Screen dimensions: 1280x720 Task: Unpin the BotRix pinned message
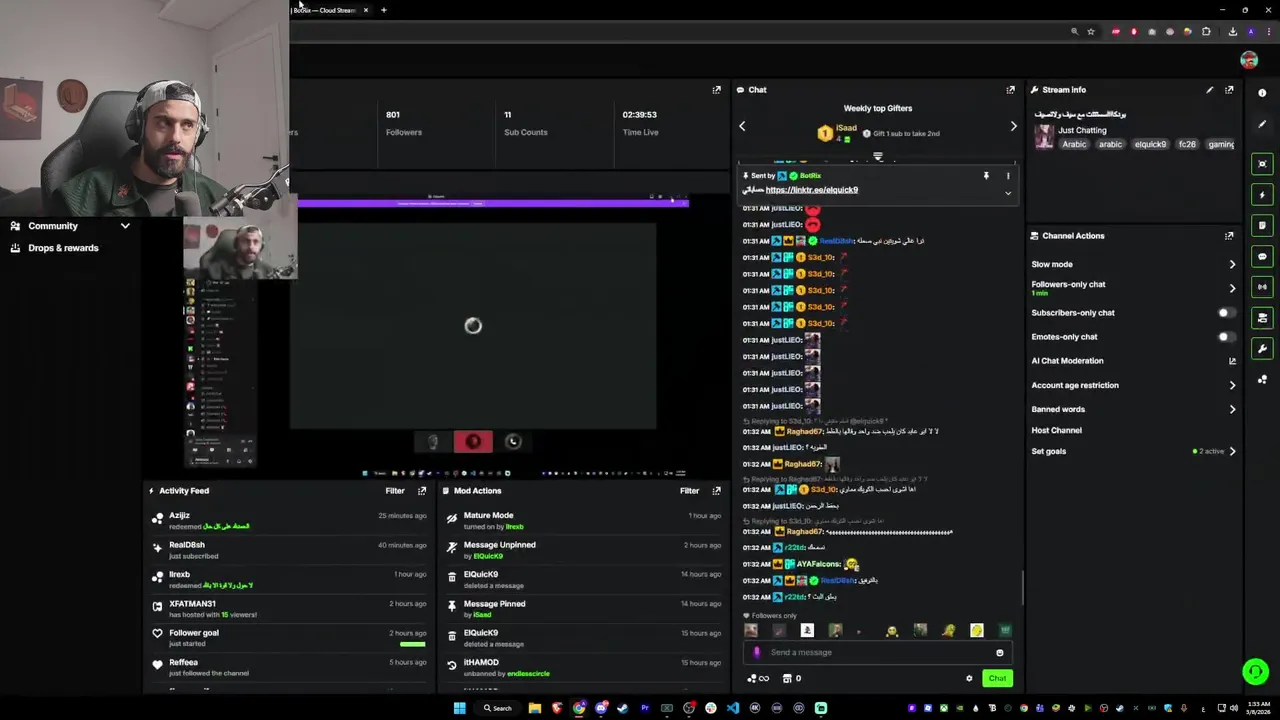click(986, 176)
